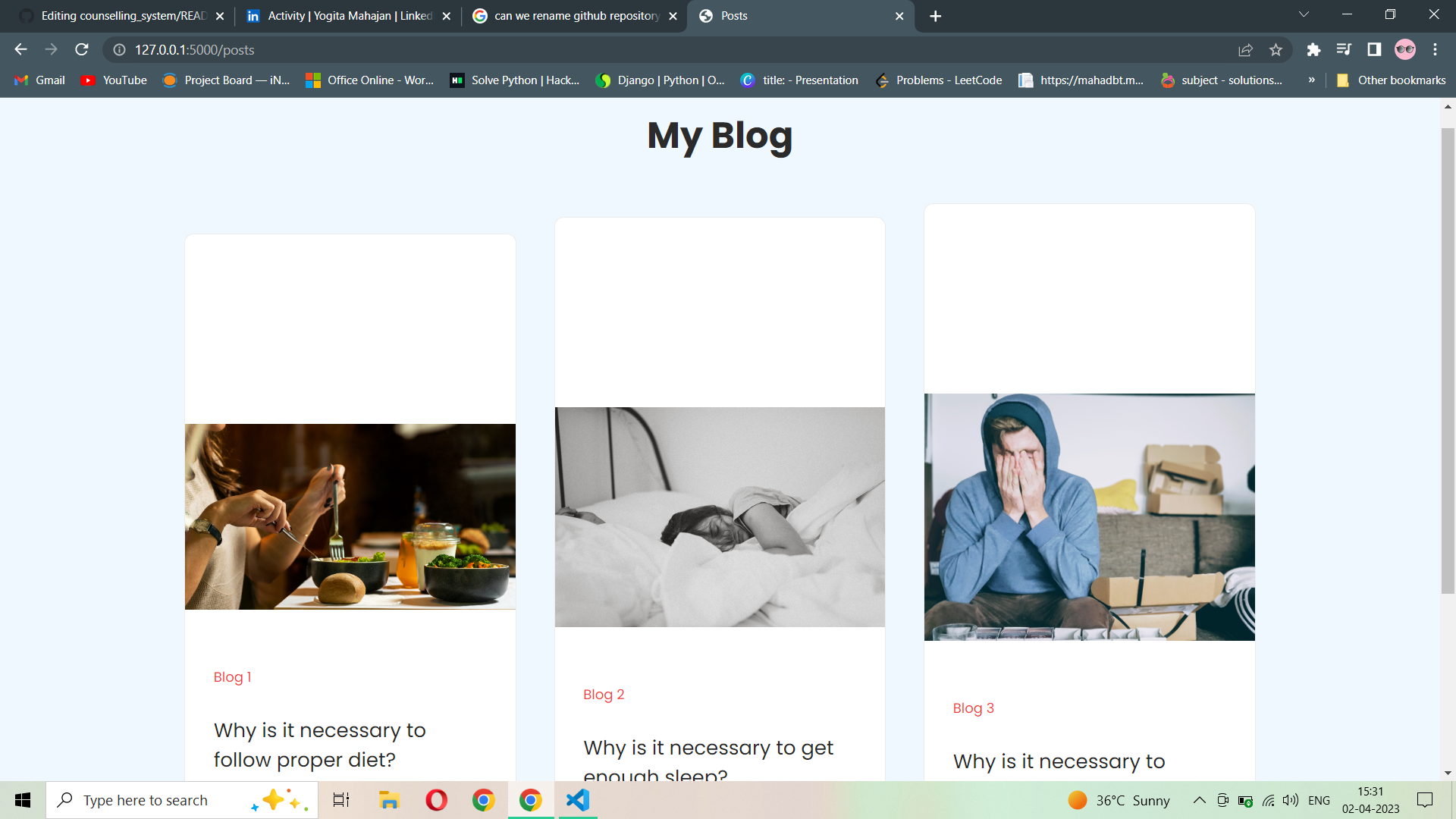Open the Chrome profile avatar
Screen dimensions: 1456x819
pos(1405,49)
